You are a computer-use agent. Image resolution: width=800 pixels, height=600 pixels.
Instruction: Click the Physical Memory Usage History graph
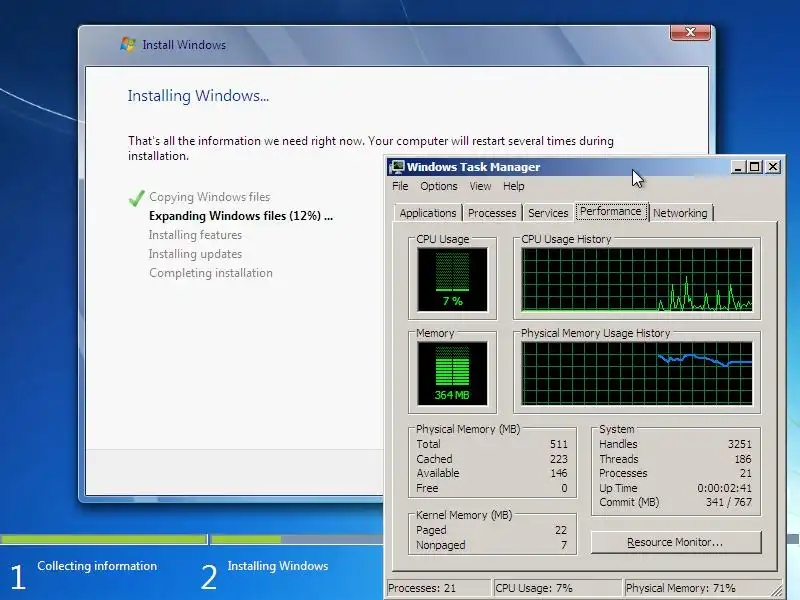[x=637, y=373]
